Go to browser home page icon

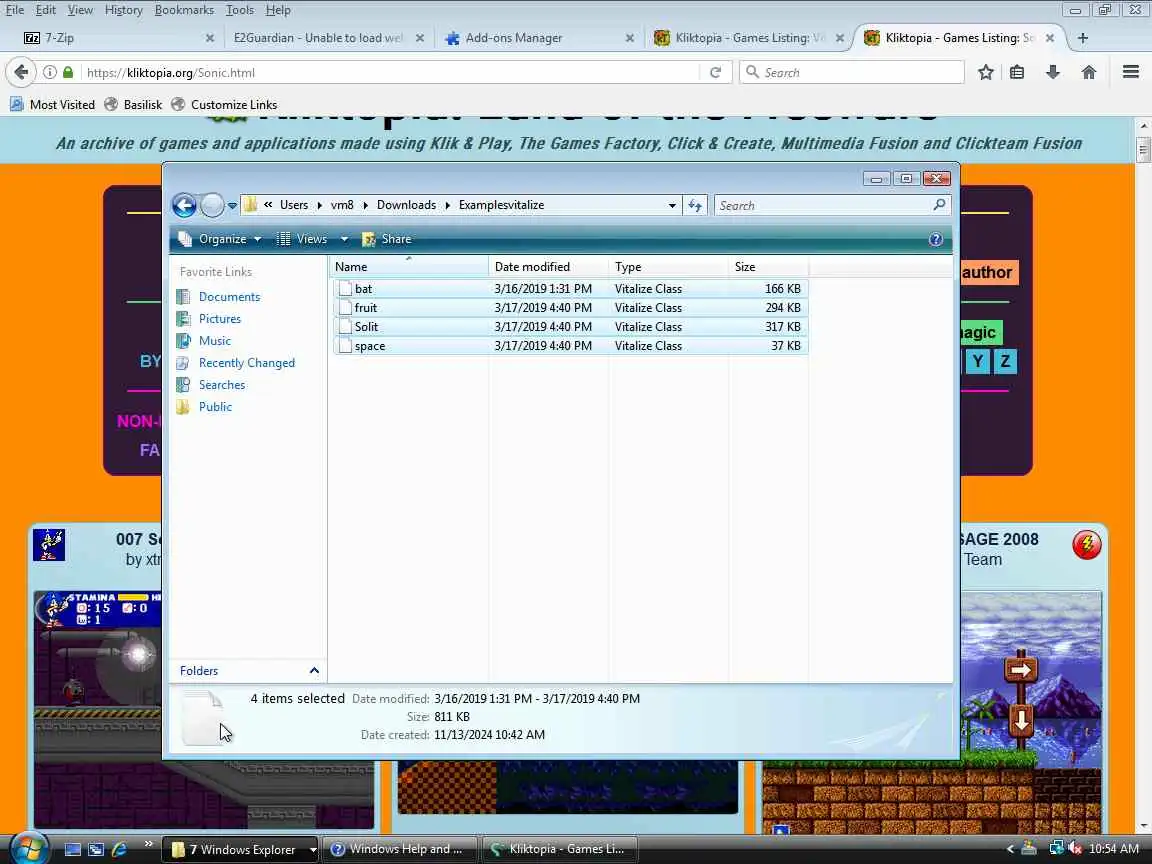click(x=1089, y=72)
